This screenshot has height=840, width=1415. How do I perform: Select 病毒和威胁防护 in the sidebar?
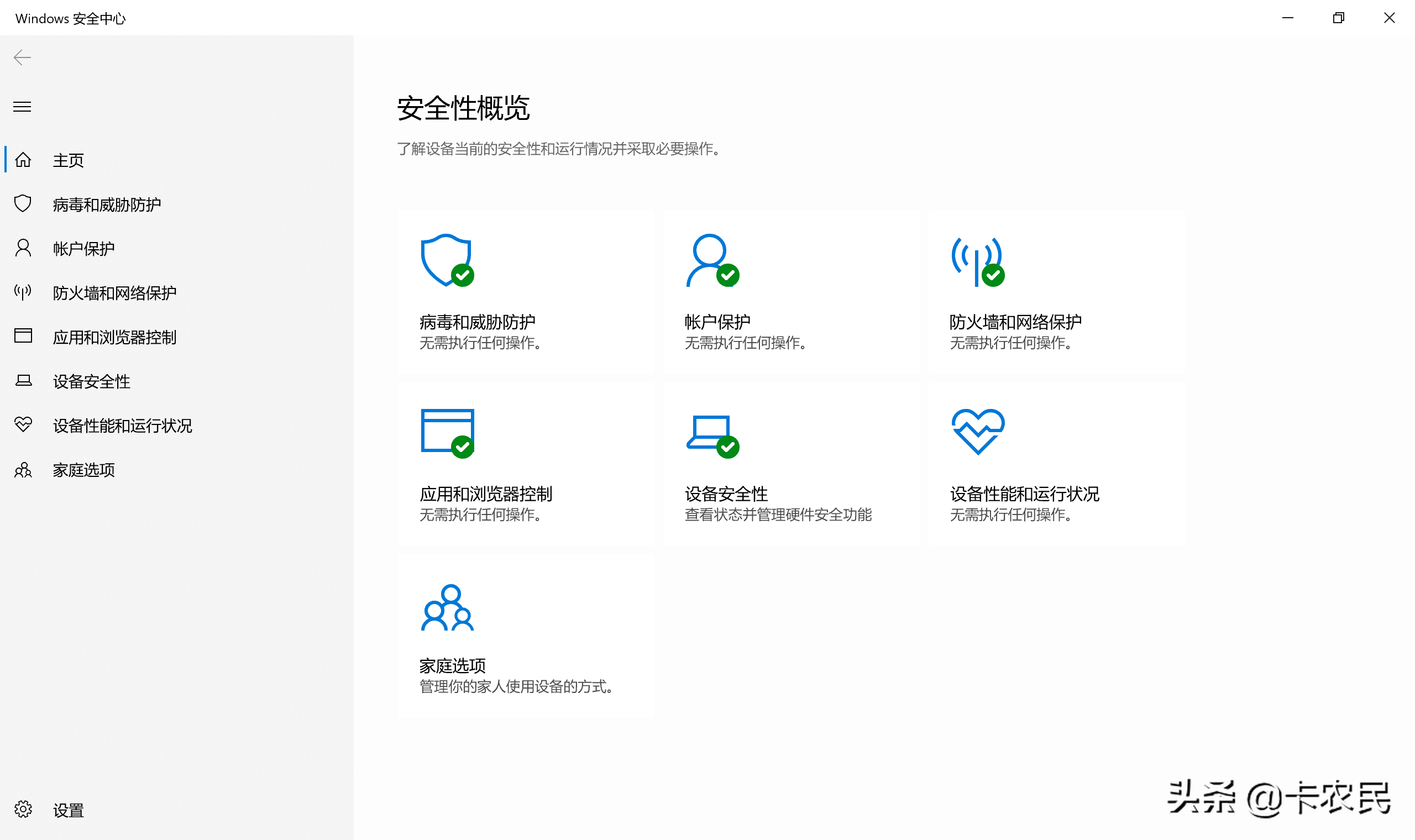107,204
